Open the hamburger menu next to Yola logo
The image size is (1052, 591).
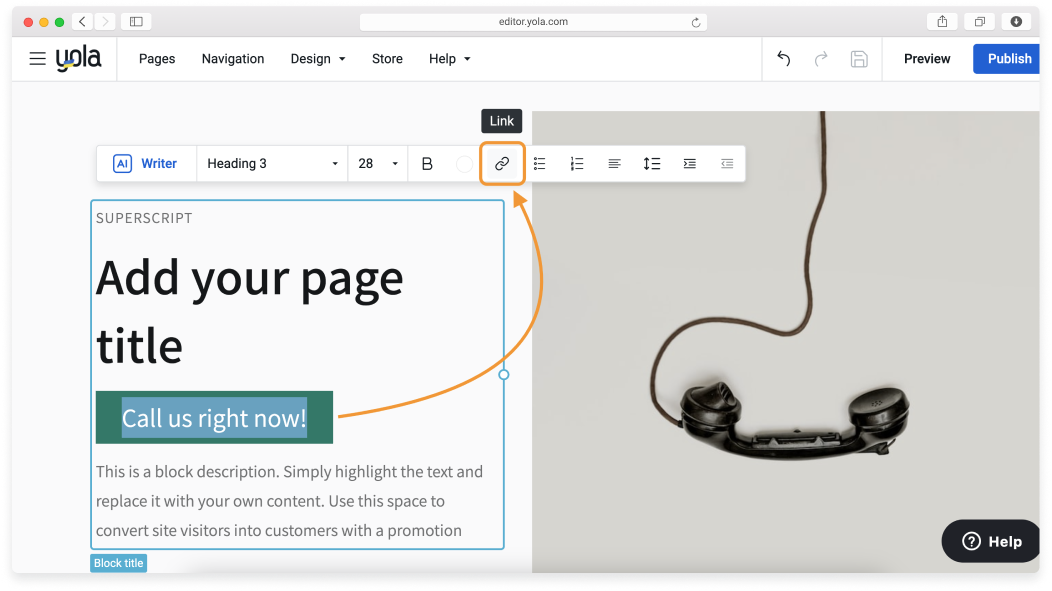pyautogui.click(x=37, y=59)
